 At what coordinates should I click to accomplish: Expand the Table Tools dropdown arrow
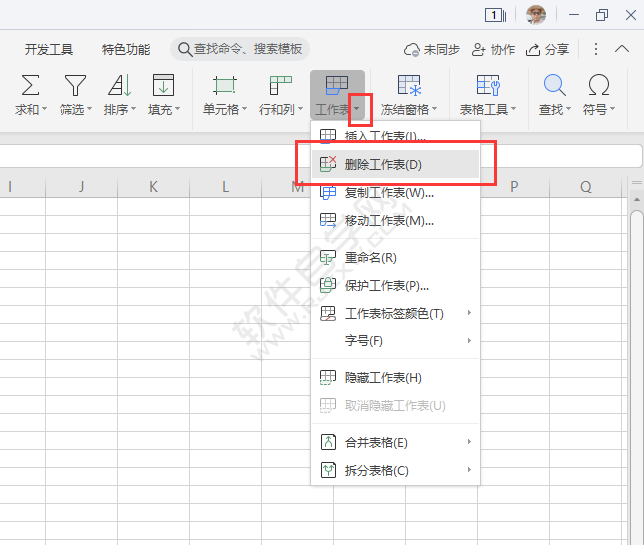pos(513,109)
